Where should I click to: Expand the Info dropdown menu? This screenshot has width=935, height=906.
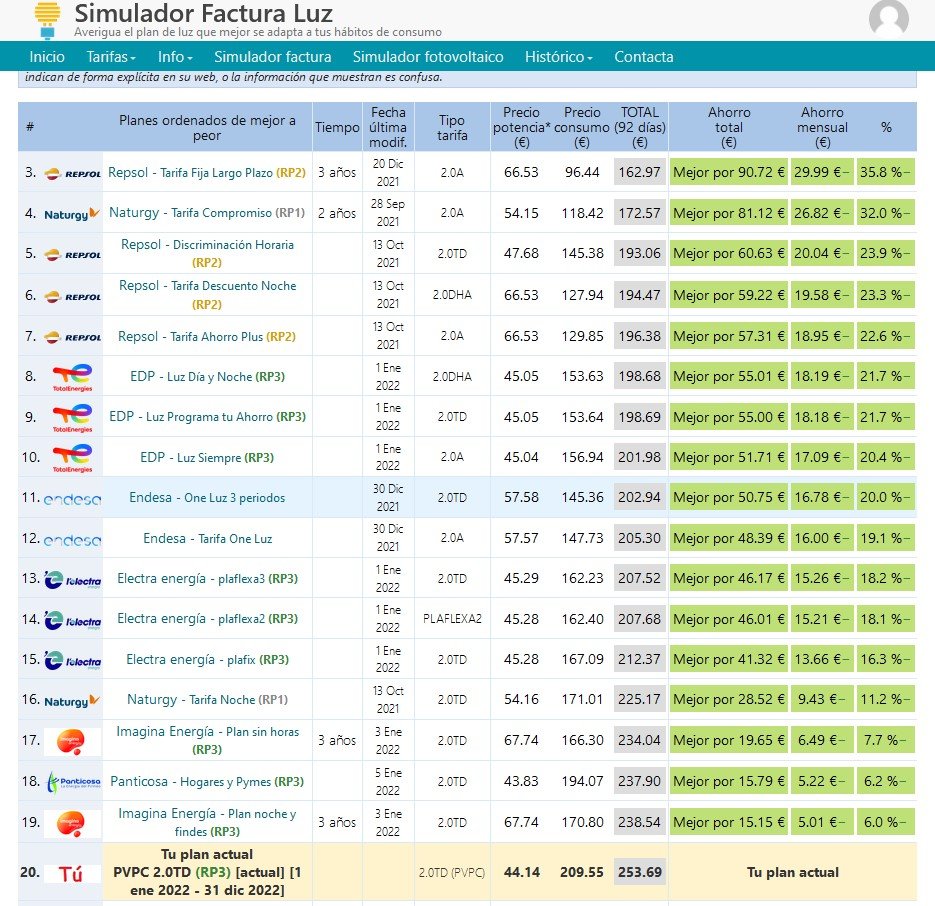coord(175,57)
